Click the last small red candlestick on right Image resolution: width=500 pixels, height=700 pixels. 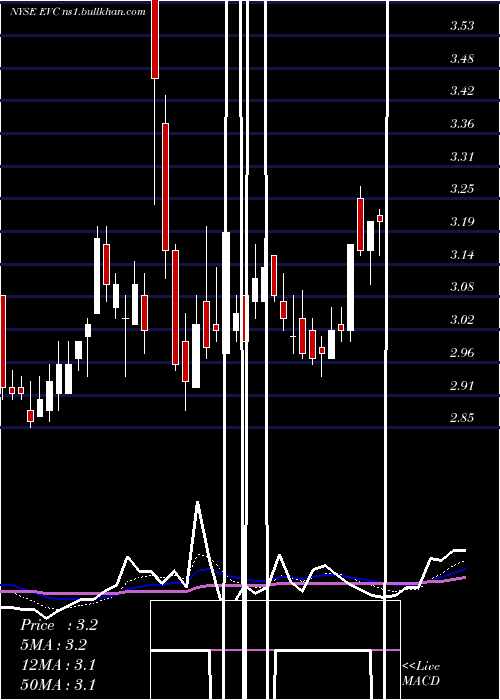tap(380, 218)
